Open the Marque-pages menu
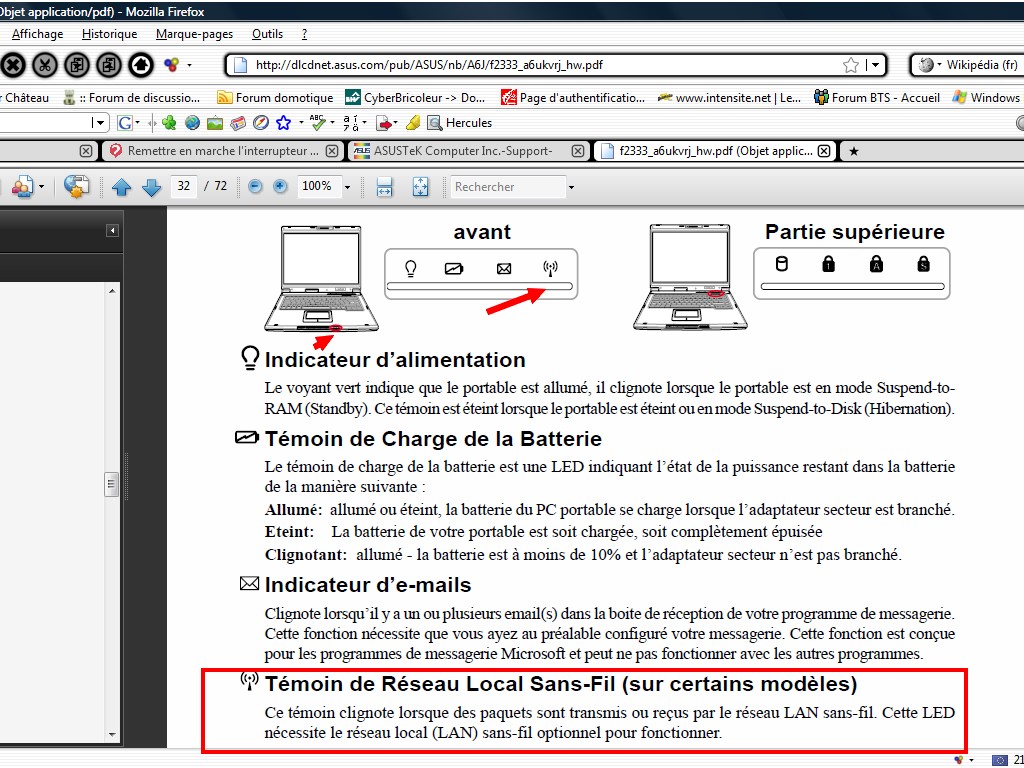 click(194, 34)
